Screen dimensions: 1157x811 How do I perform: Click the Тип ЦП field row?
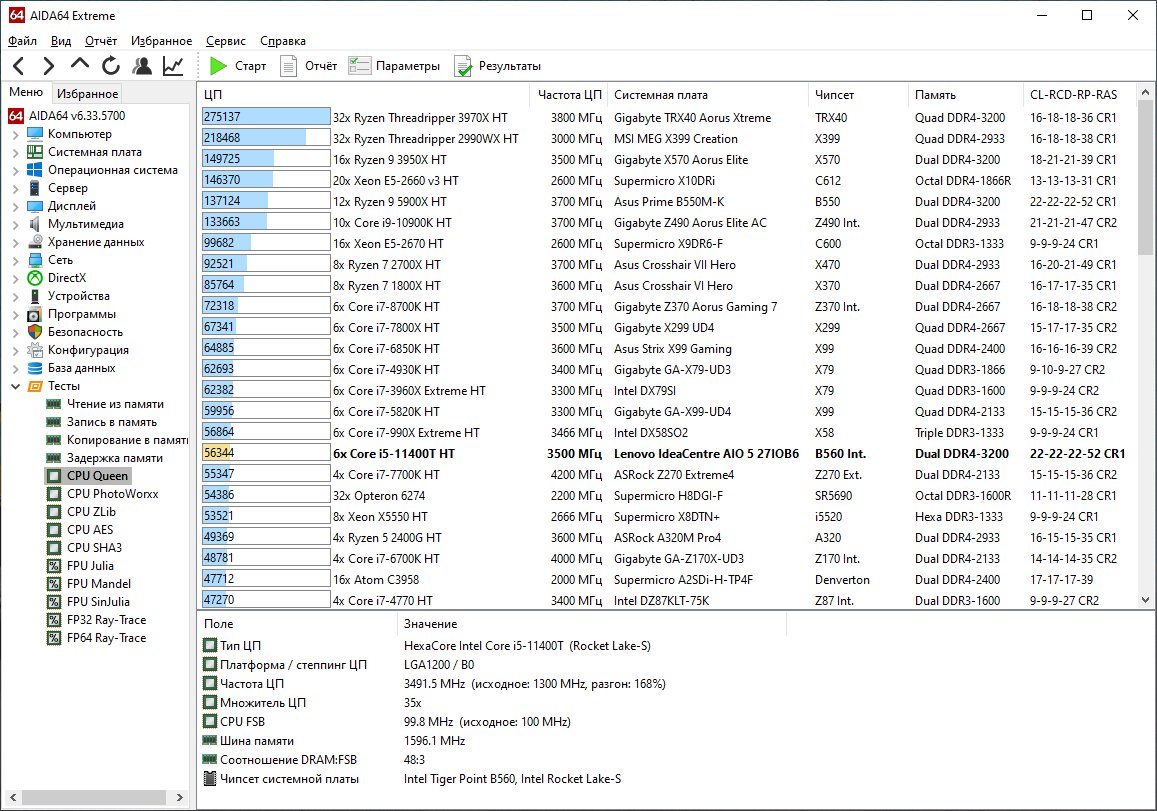[491, 646]
